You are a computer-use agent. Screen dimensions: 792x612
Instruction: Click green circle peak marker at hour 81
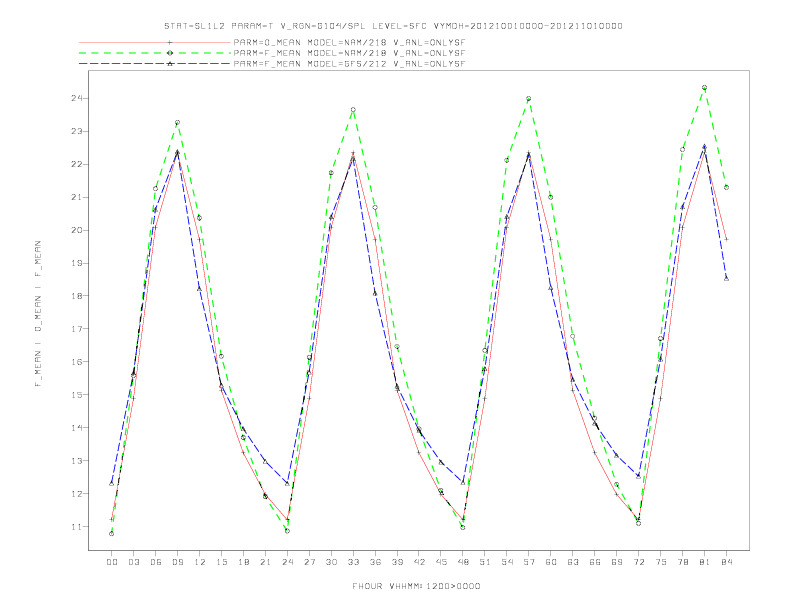[705, 87]
